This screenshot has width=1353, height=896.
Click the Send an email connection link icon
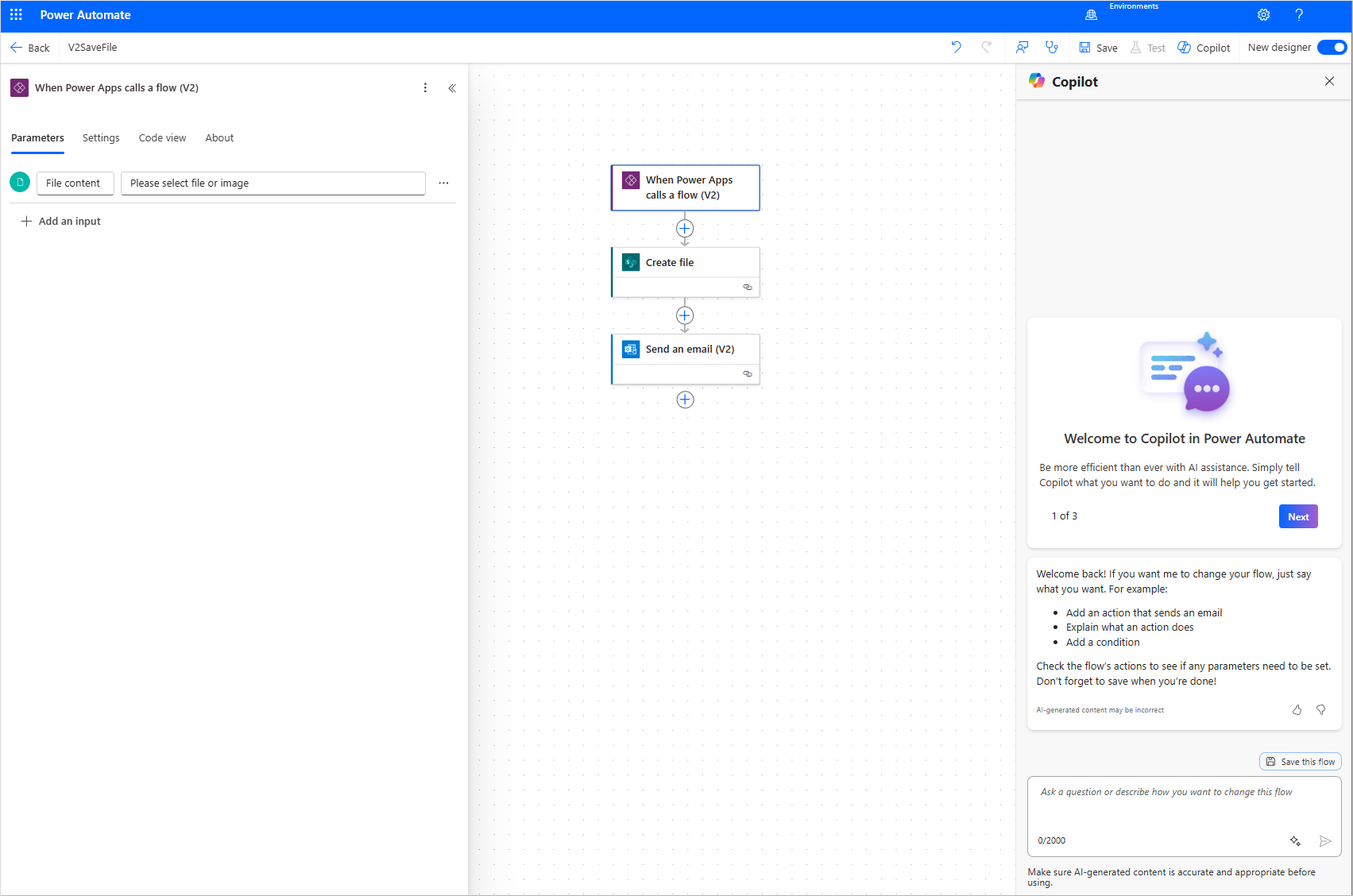pos(748,374)
